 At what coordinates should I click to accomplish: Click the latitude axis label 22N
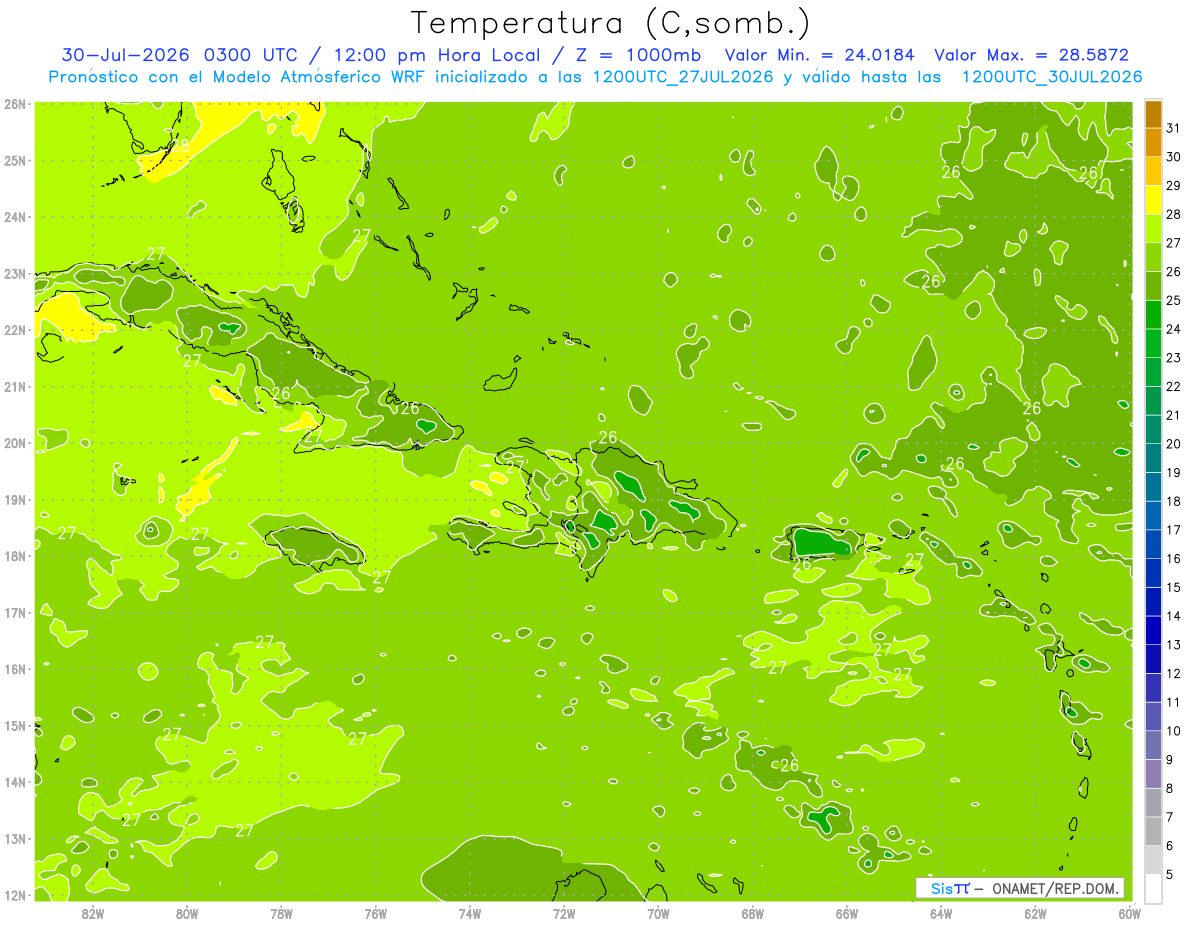click(15, 330)
